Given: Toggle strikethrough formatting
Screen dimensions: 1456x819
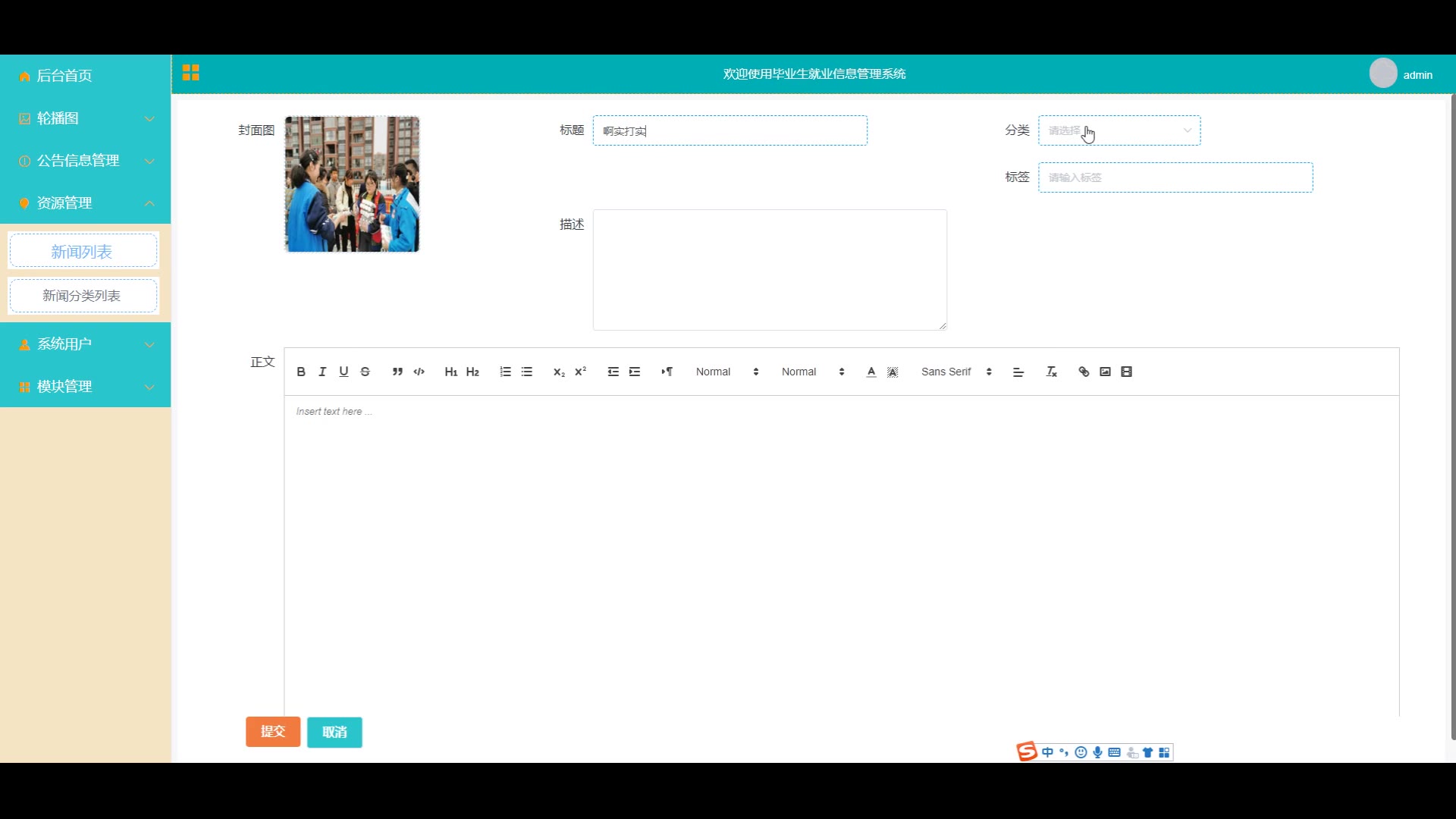Looking at the screenshot, I should [365, 372].
